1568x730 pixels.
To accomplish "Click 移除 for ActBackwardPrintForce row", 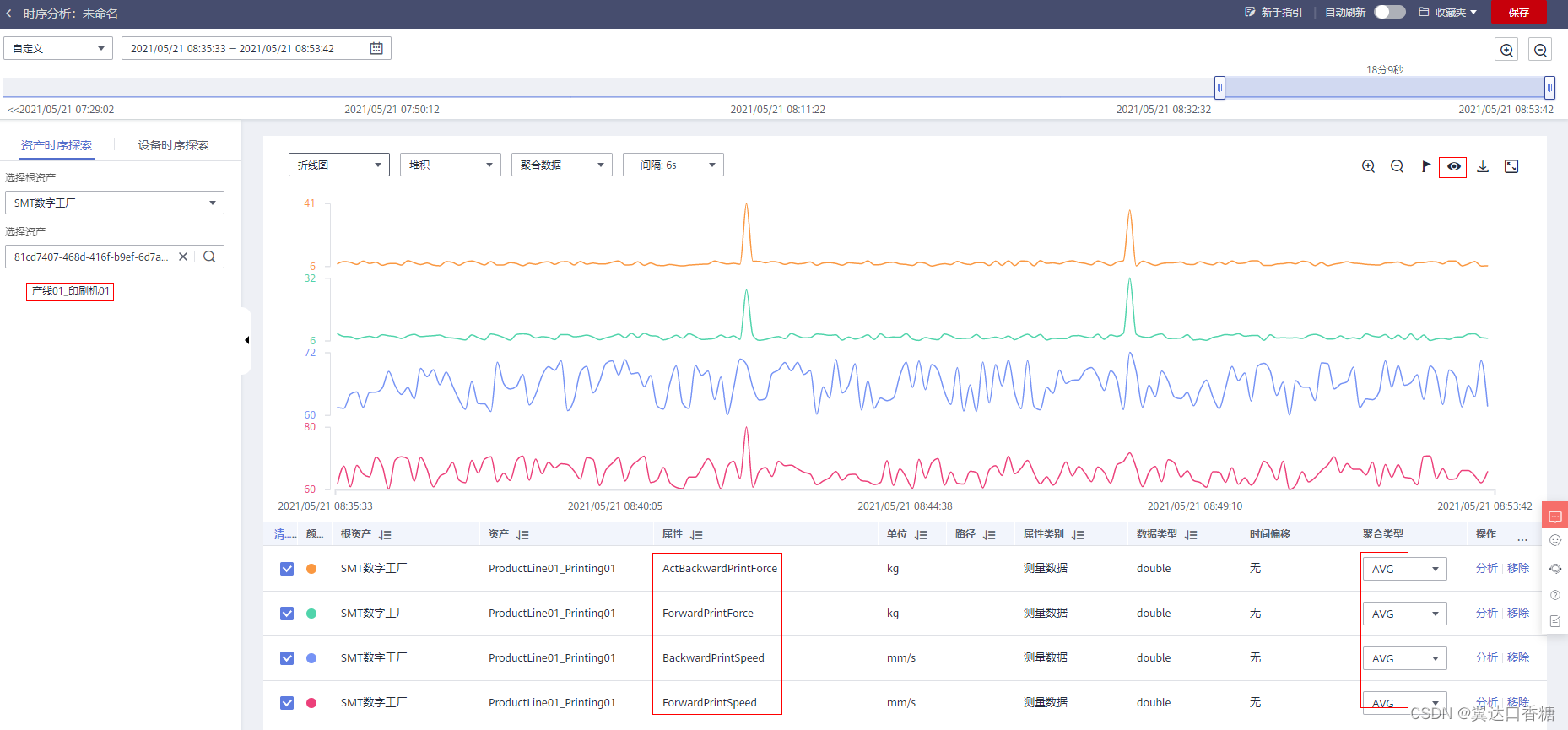I will [1518, 568].
